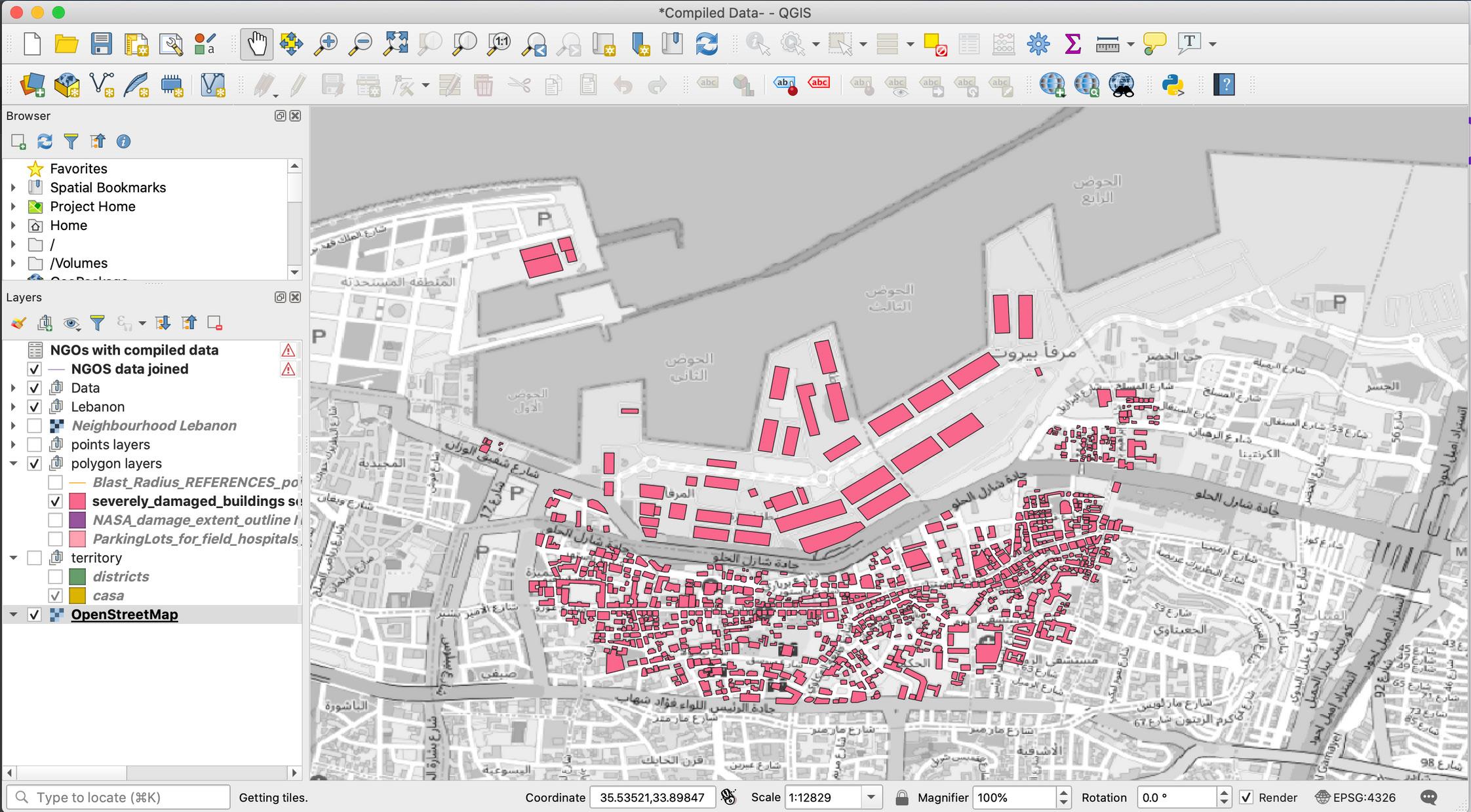Uncheck the severely_damaged_buildings layer checkbox
Image resolution: width=1471 pixels, height=812 pixels.
[x=56, y=501]
